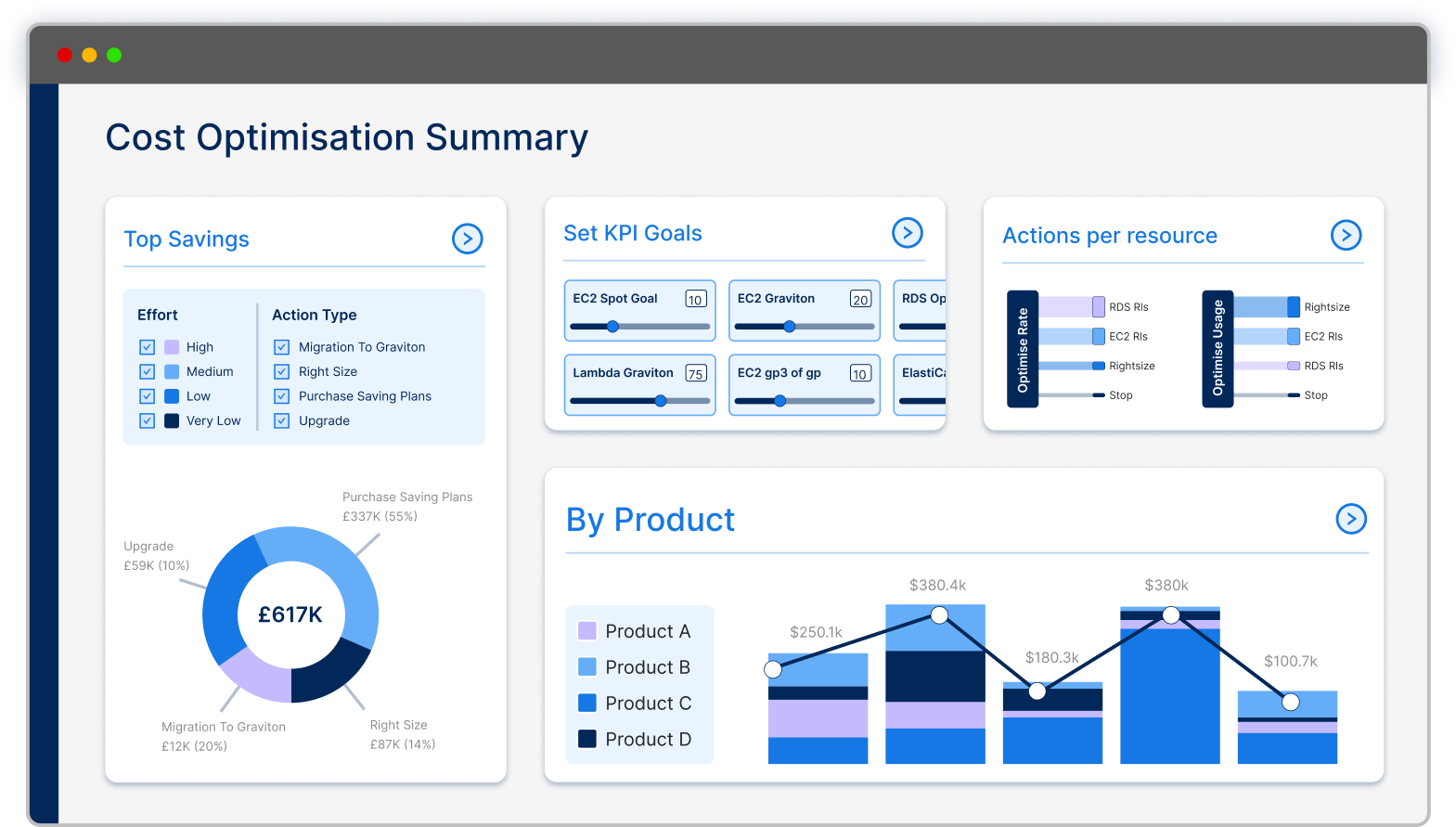Click the Lambda Graviton slider knob
Image resolution: width=1456 pixels, height=827 pixels.
coord(661,401)
